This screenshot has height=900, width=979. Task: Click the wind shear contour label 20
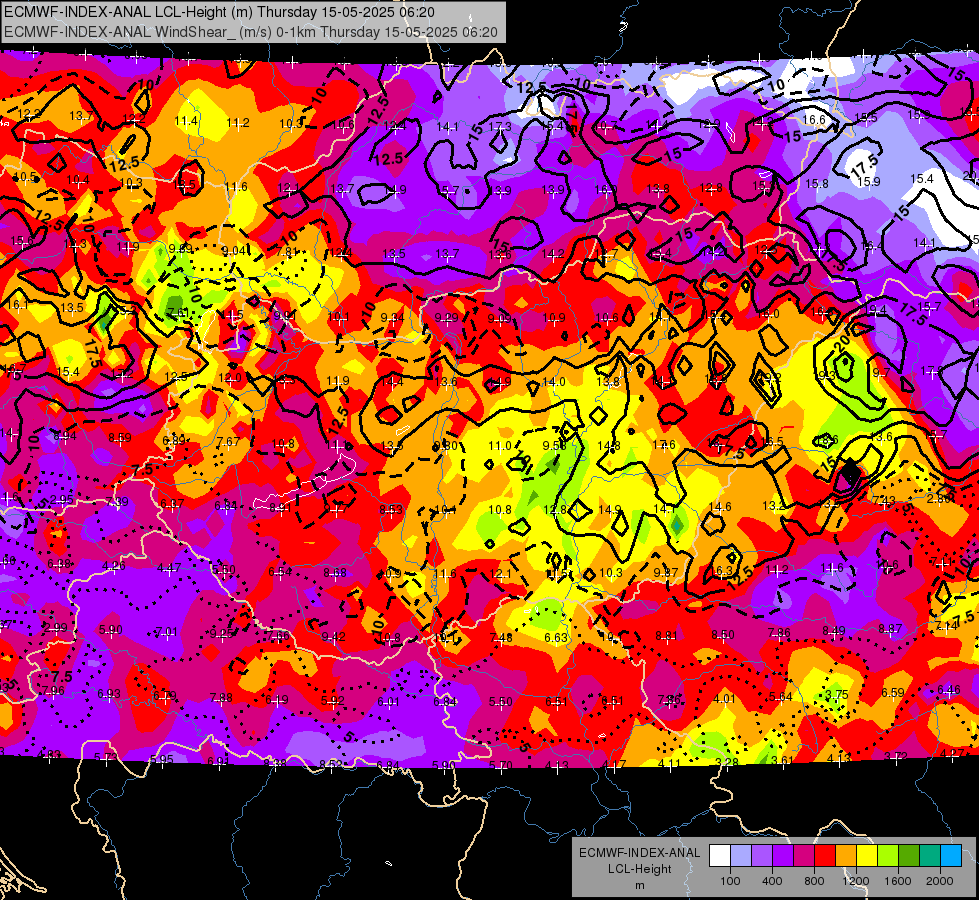click(x=843, y=342)
